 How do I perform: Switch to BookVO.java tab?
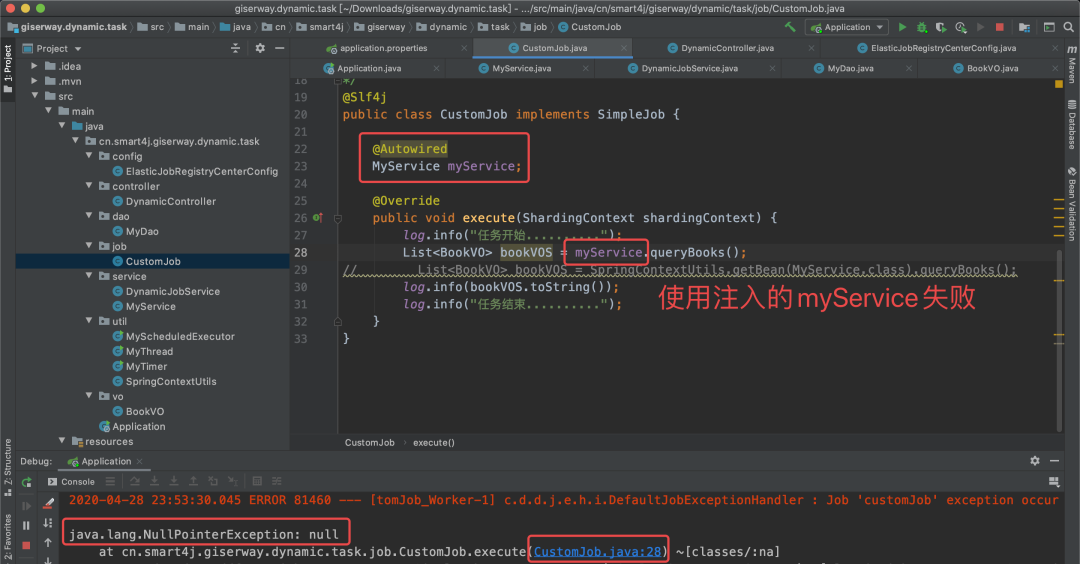(993, 68)
